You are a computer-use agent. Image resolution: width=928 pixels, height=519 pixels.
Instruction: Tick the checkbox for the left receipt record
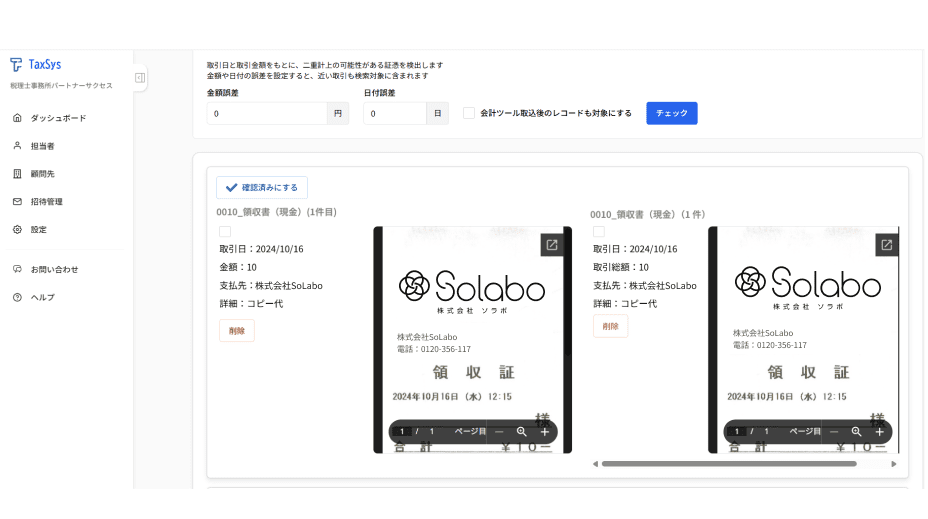[225, 232]
